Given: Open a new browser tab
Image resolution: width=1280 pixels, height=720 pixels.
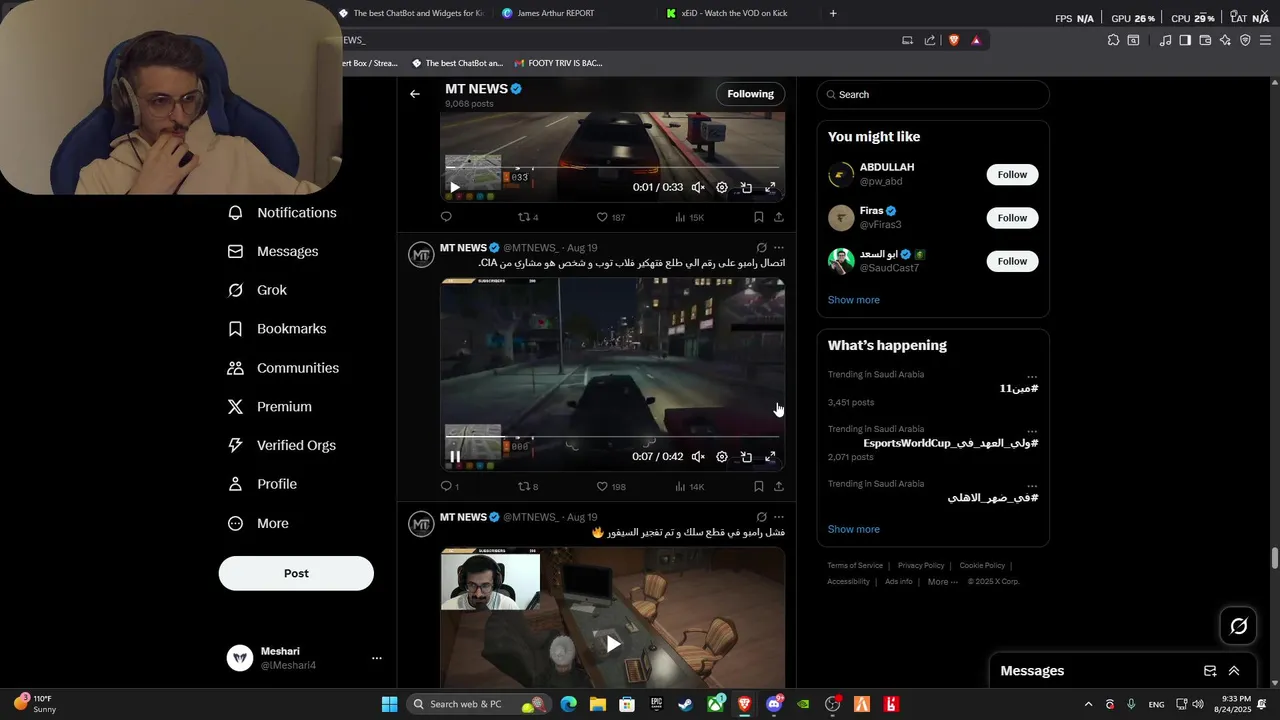Looking at the screenshot, I should (x=833, y=13).
